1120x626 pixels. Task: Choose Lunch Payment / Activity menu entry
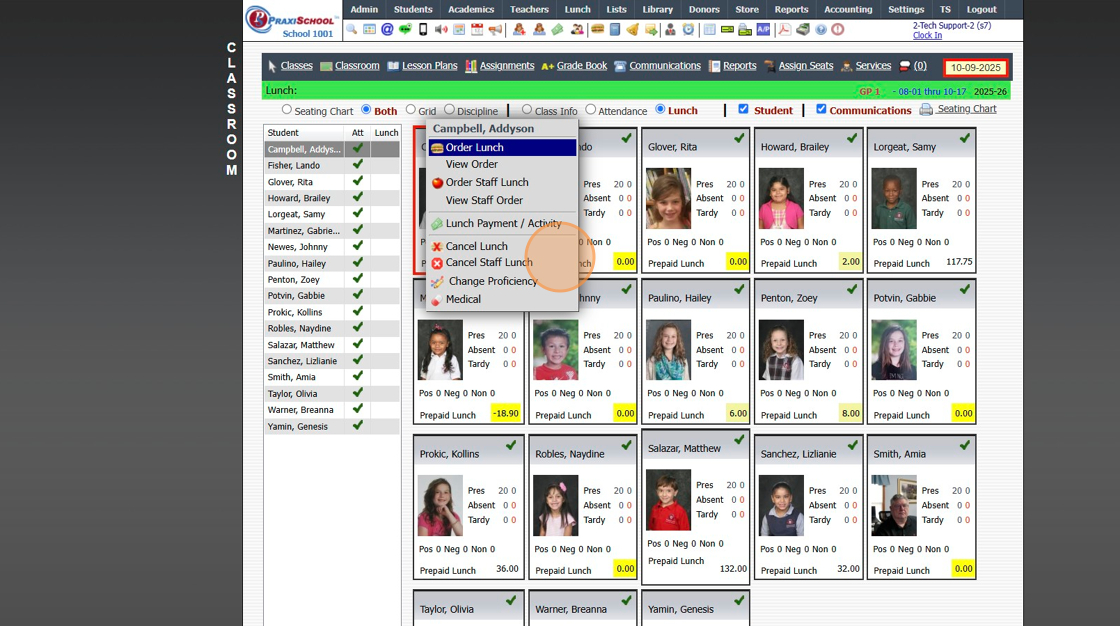[x=502, y=223]
